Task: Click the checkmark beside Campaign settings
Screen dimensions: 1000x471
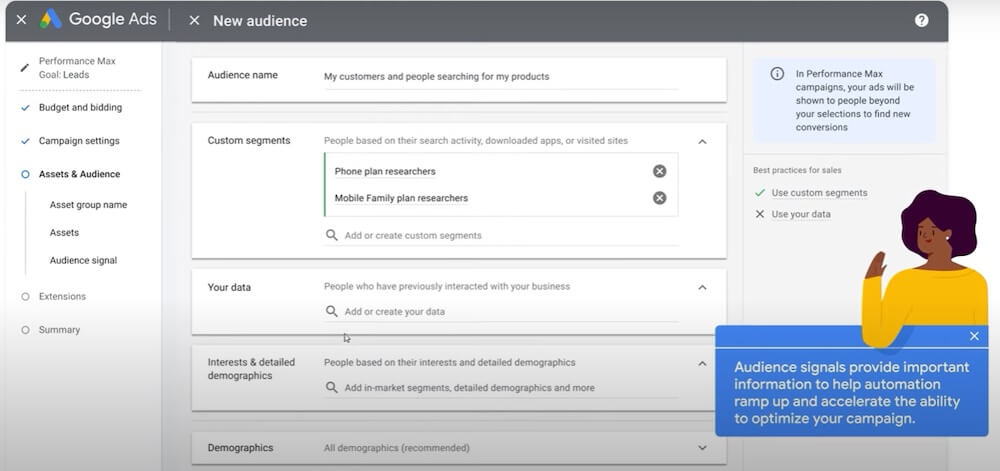Action: [x=25, y=141]
